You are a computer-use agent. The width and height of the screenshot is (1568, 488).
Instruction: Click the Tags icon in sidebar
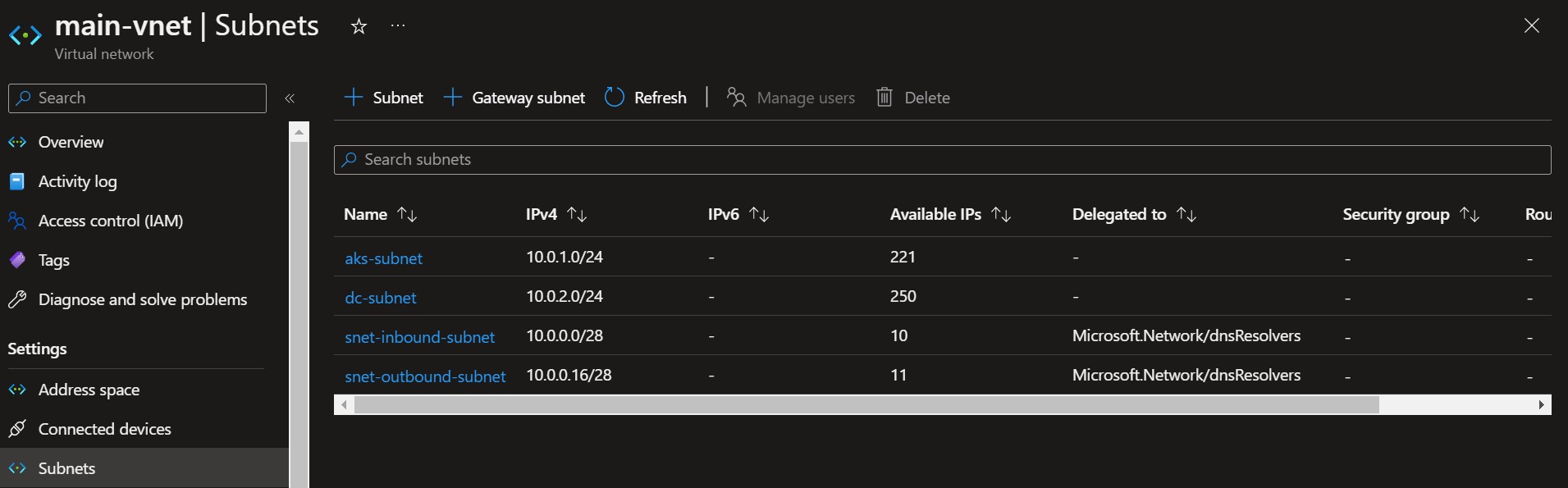(17, 260)
